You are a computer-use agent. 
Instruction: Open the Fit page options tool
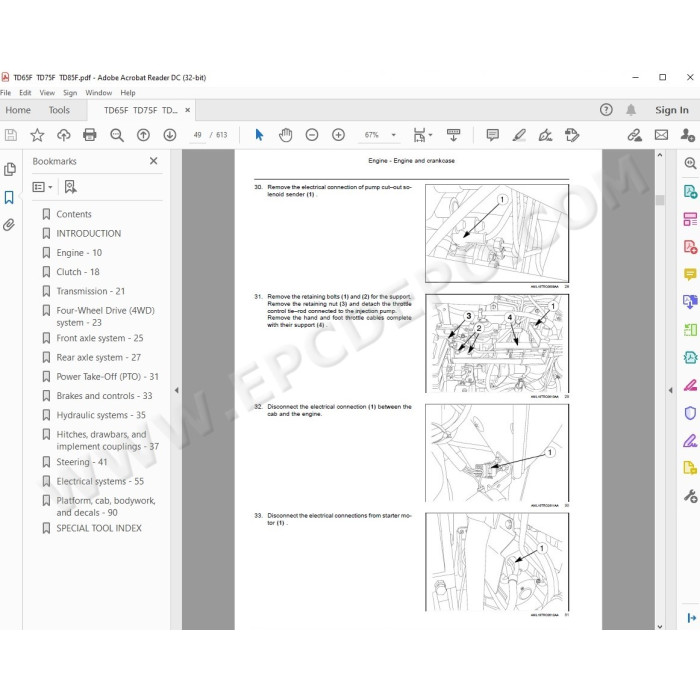[419, 135]
